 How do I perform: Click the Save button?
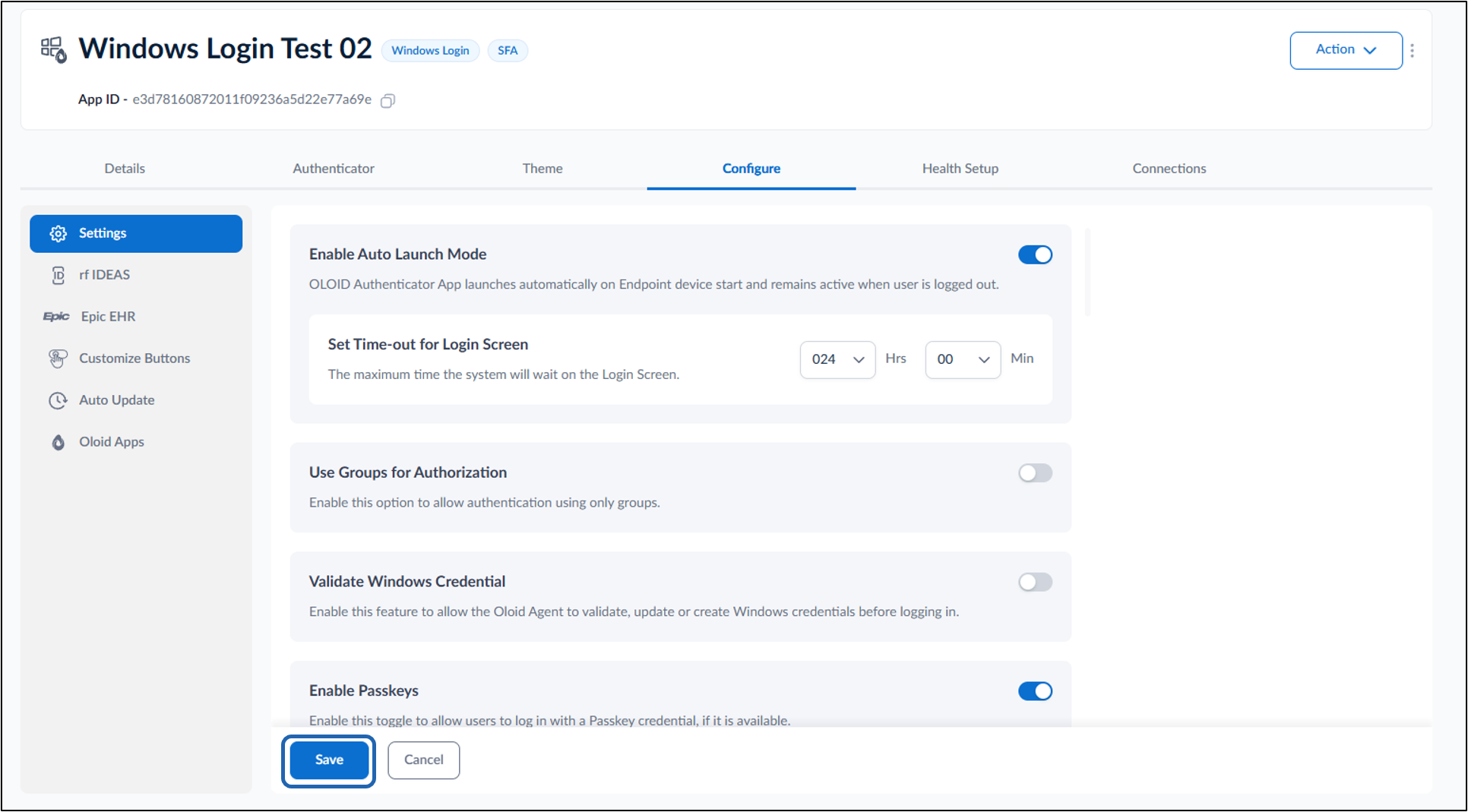(329, 760)
